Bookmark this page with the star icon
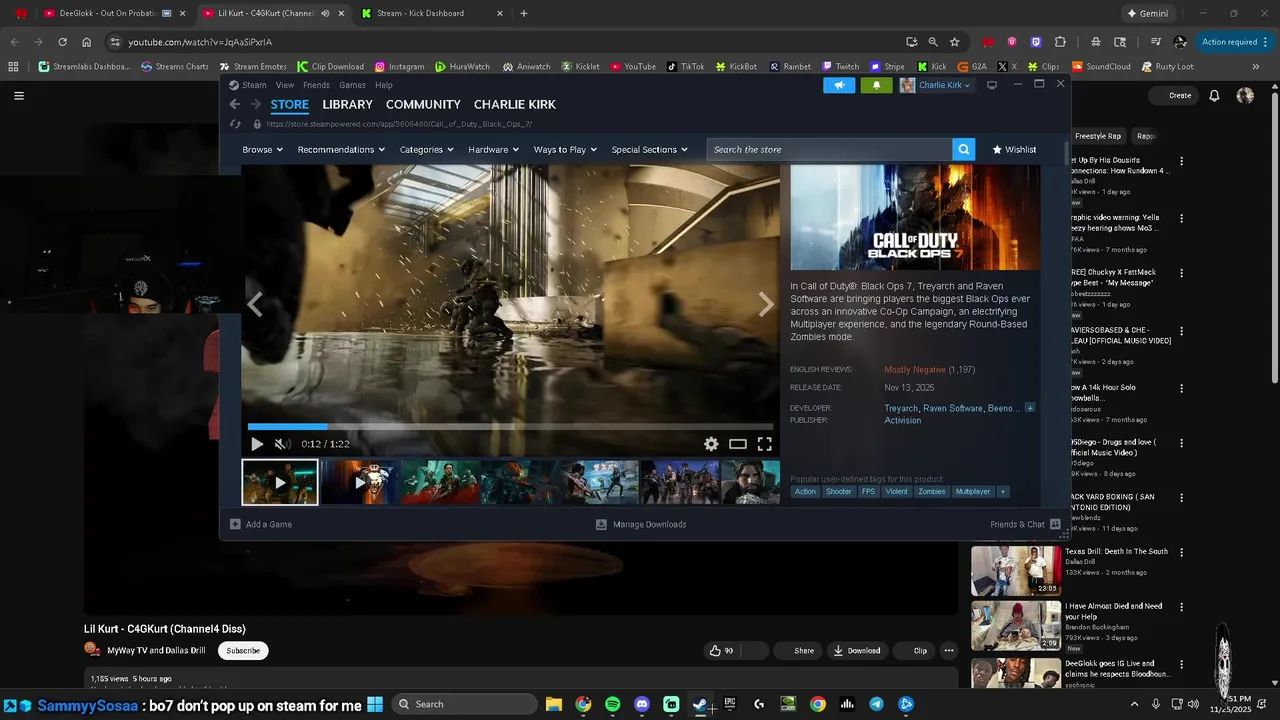 (955, 42)
